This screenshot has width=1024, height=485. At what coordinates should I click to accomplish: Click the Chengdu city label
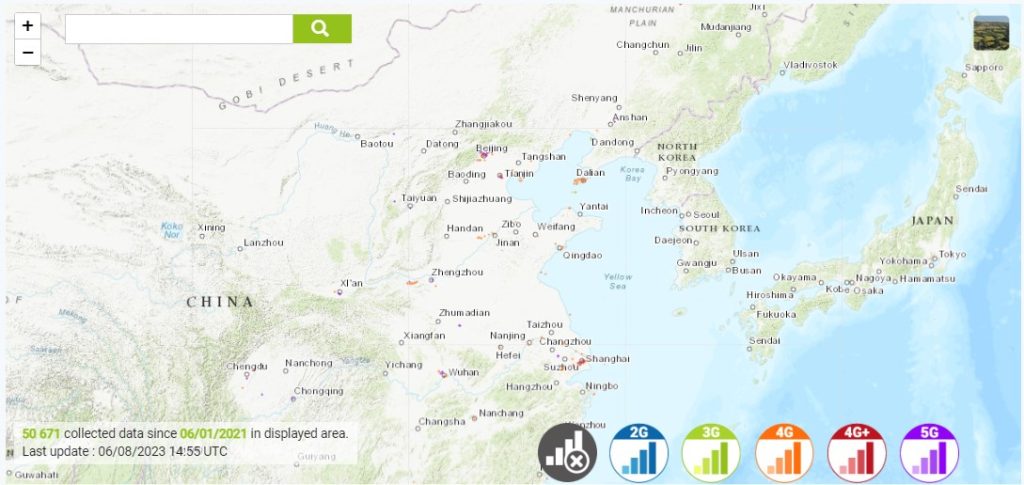click(247, 366)
